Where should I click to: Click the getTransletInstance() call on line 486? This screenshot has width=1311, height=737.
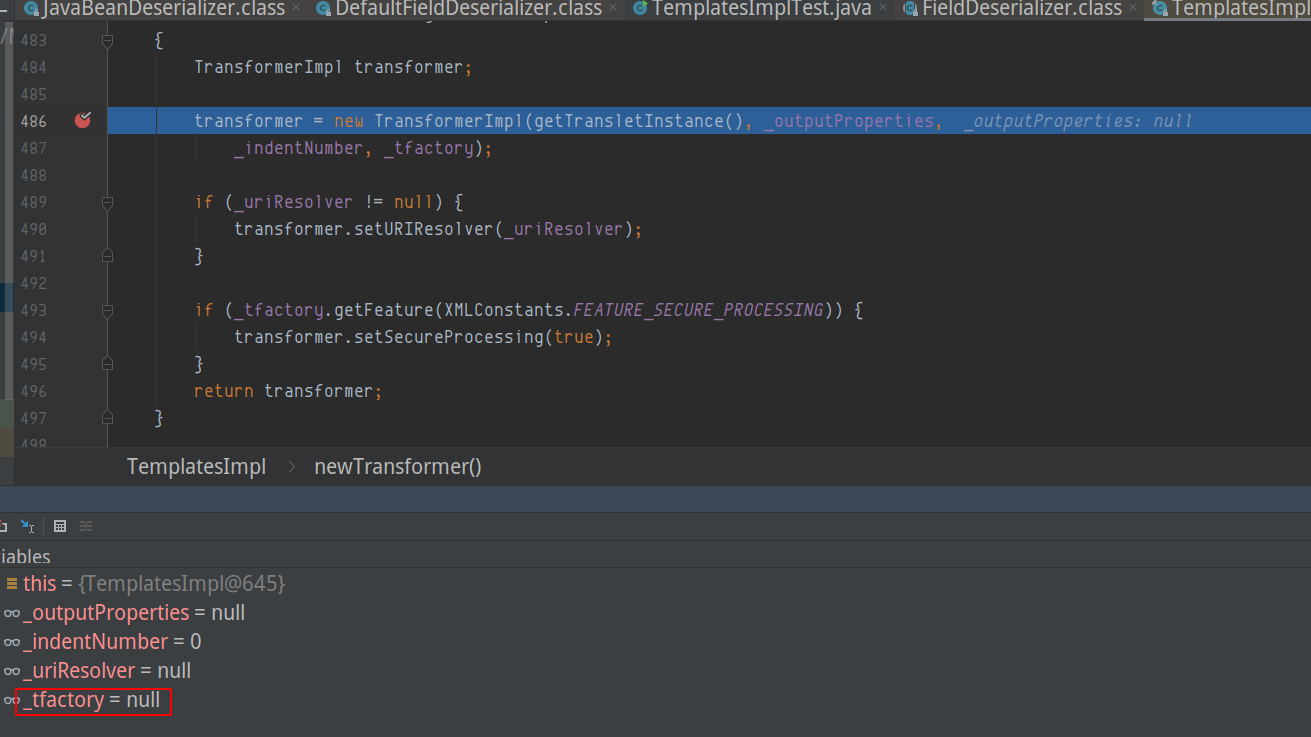tap(638, 121)
